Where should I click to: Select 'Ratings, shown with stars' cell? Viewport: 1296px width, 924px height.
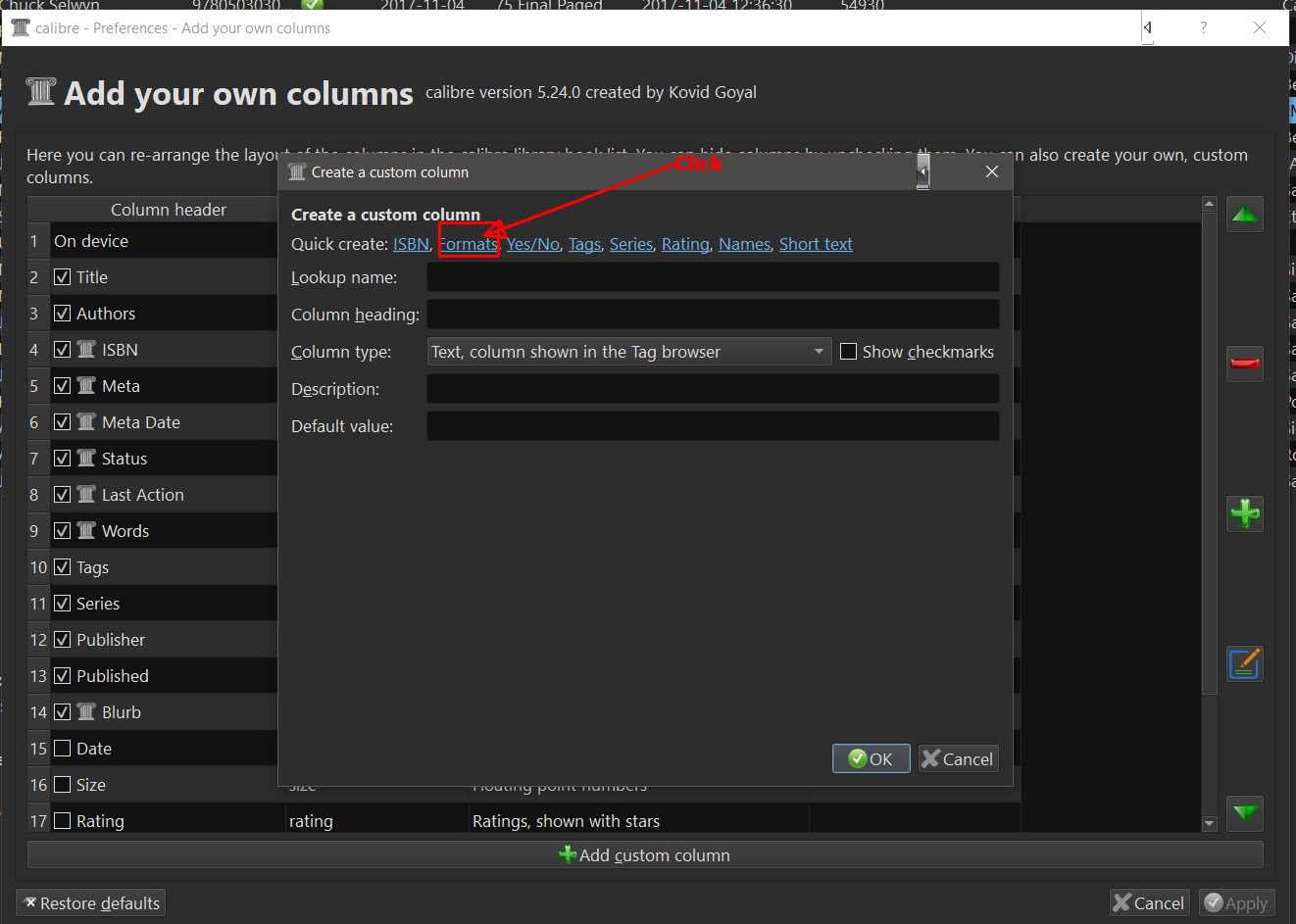point(639,821)
